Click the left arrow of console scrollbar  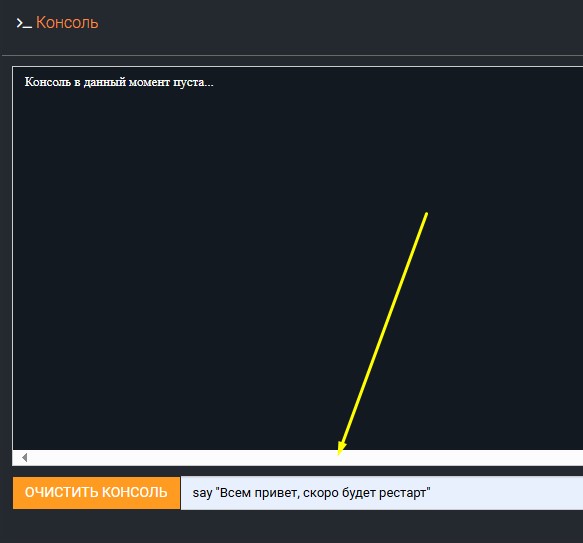[x=25, y=457]
